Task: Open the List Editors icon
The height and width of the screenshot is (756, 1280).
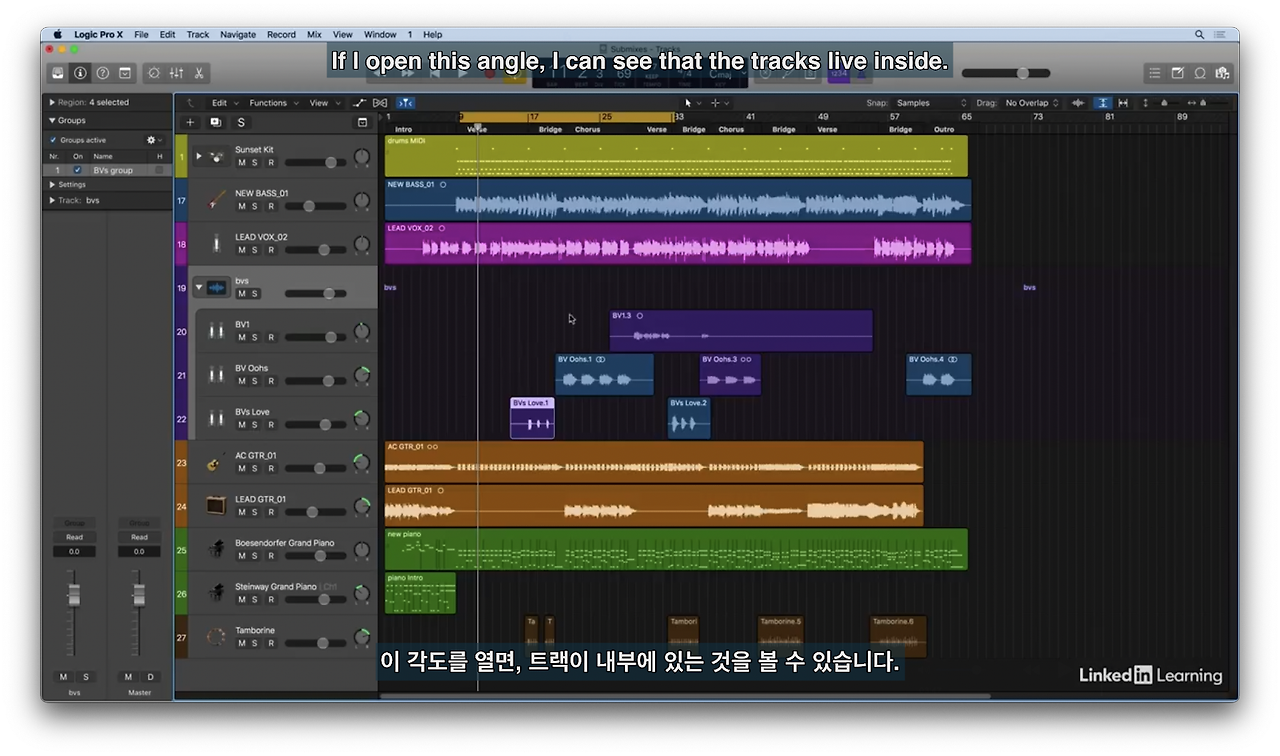Action: [1155, 73]
